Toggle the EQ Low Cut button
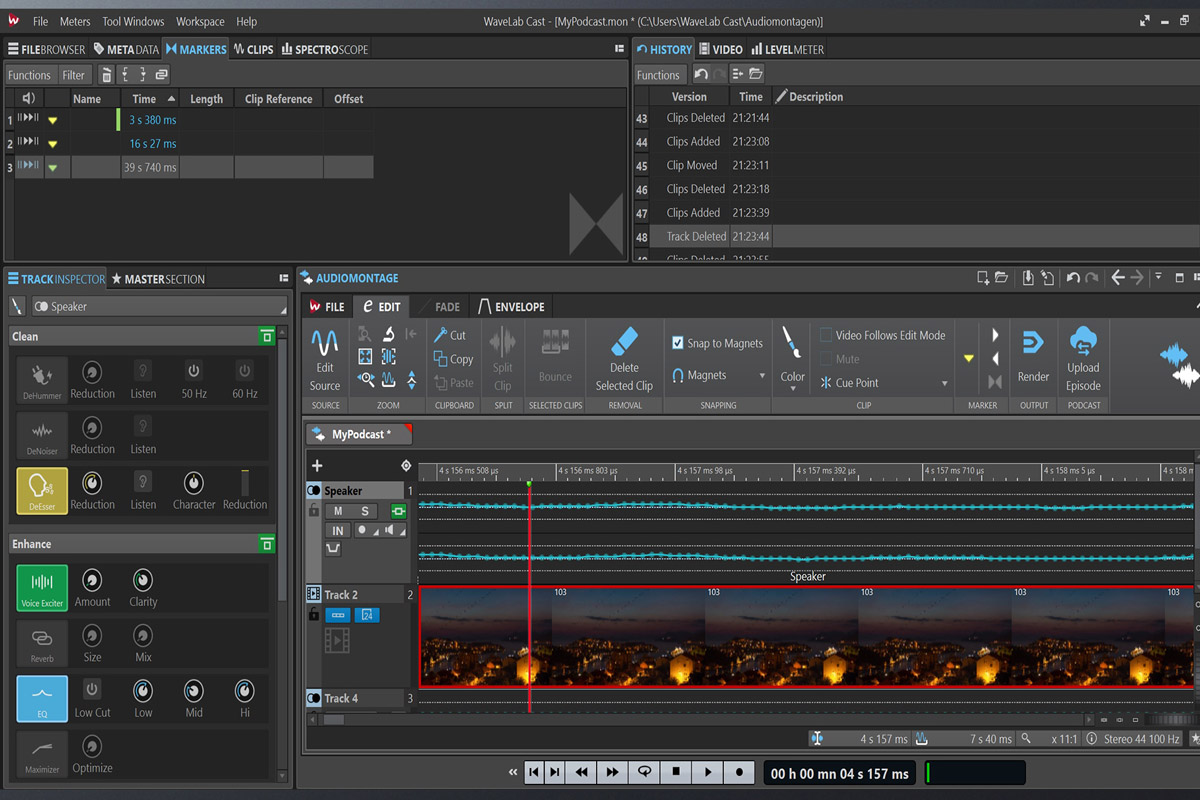1200x800 pixels. 92,690
